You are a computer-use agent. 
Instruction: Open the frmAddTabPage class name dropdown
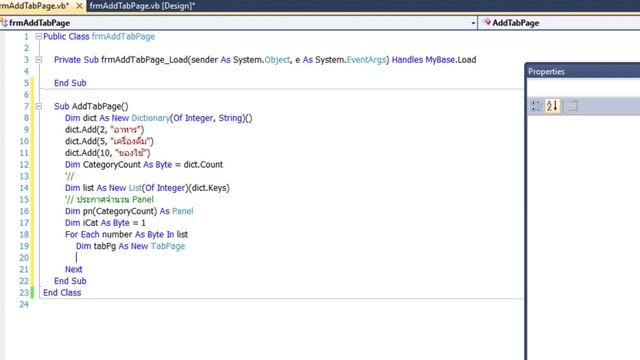point(239,23)
